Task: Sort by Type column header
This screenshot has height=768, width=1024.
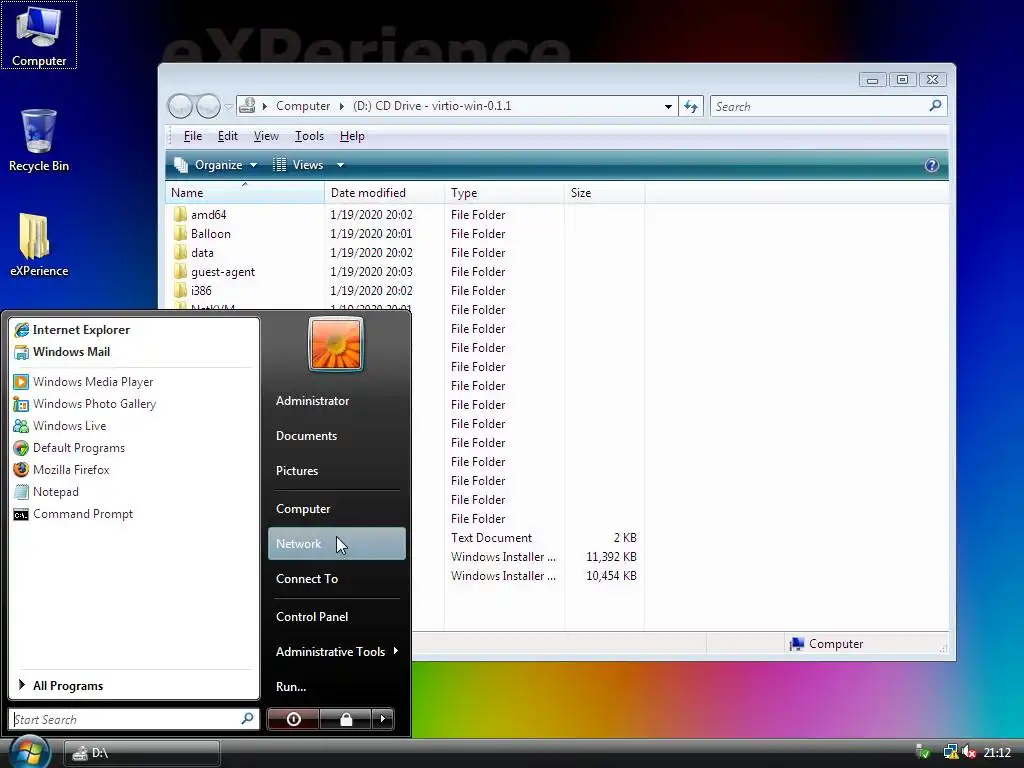Action: (504, 193)
